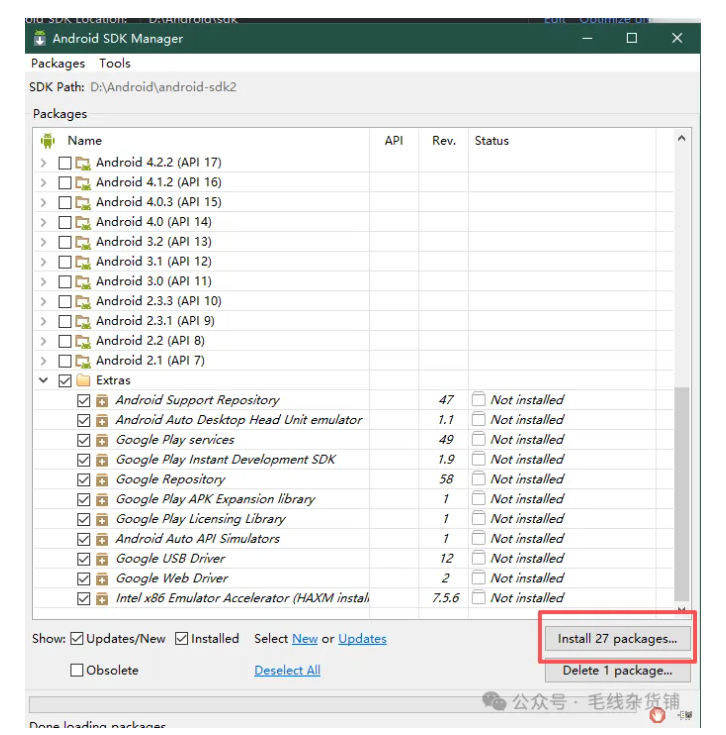This screenshot has height=735, width=726.
Task: Click the package icon of Google Play APK Expansion library
Action: pos(102,500)
